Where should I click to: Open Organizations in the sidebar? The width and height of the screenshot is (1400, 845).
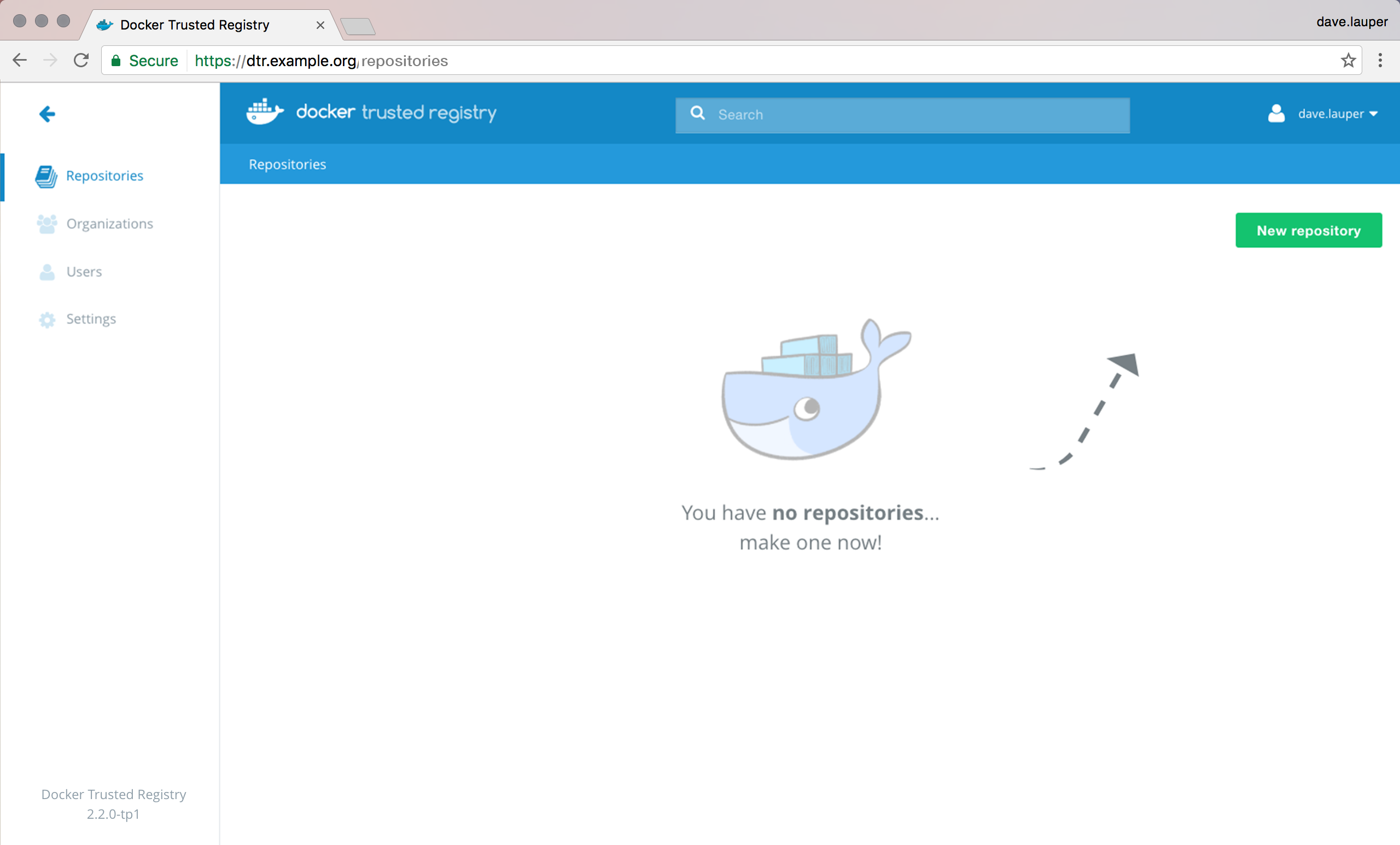110,224
